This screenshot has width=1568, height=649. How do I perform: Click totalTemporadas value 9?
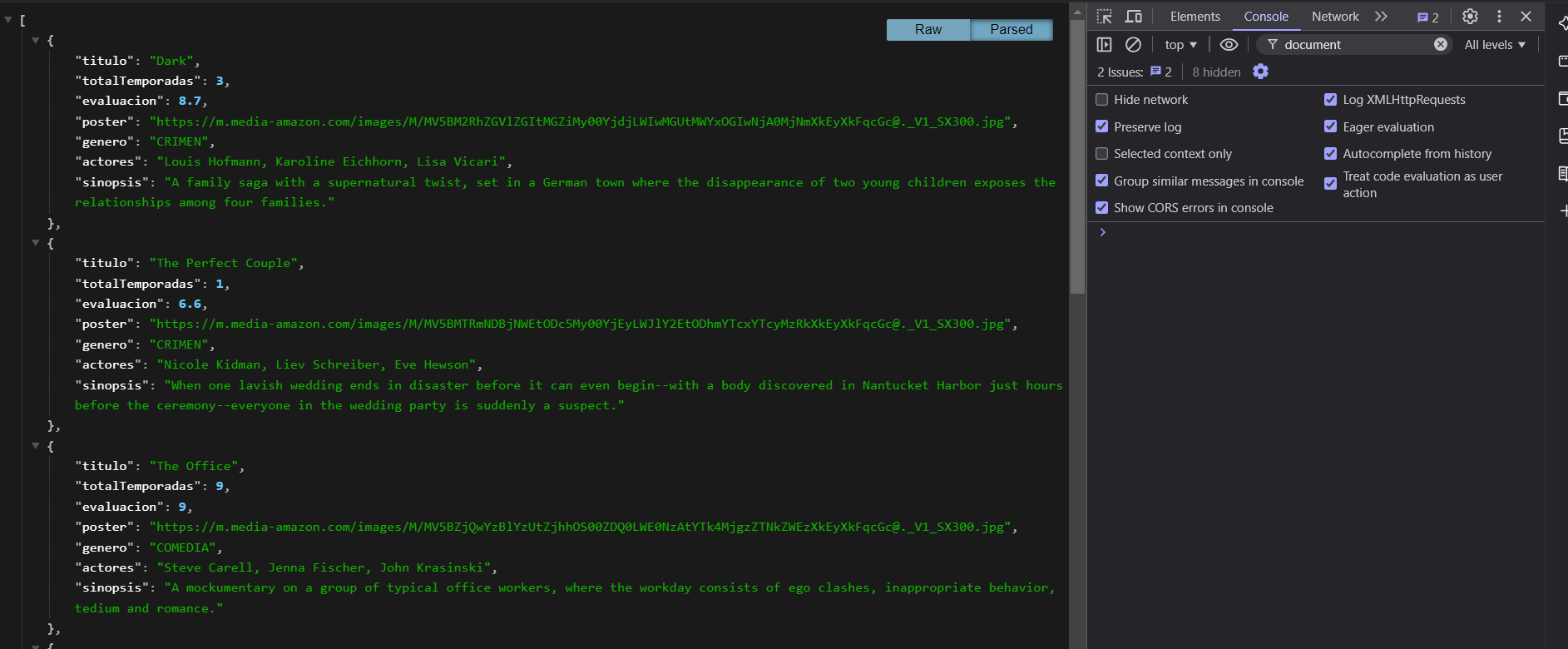[220, 486]
